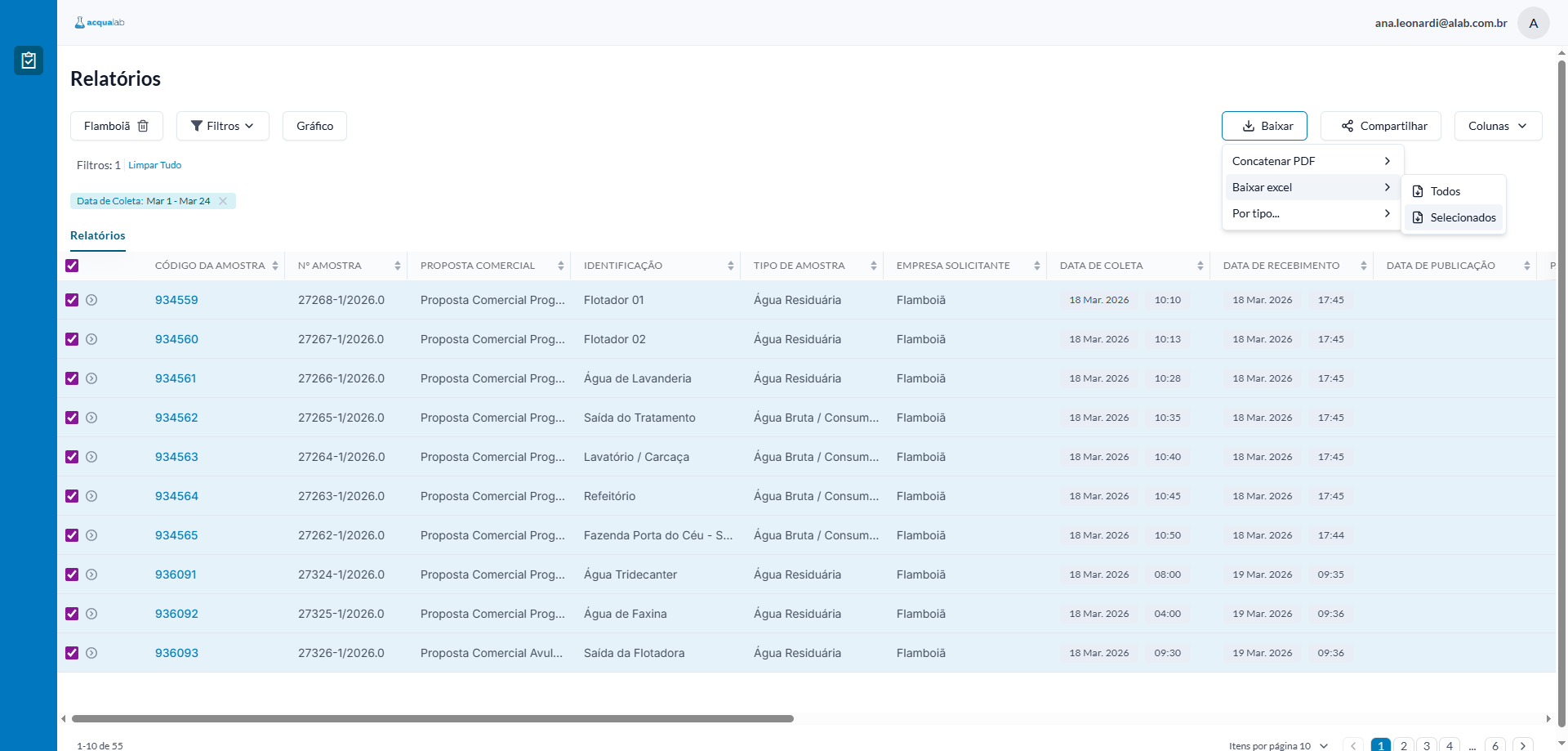The image size is (1568, 751).
Task: Remove the Data de Coleta filter chip
Action: [223, 201]
